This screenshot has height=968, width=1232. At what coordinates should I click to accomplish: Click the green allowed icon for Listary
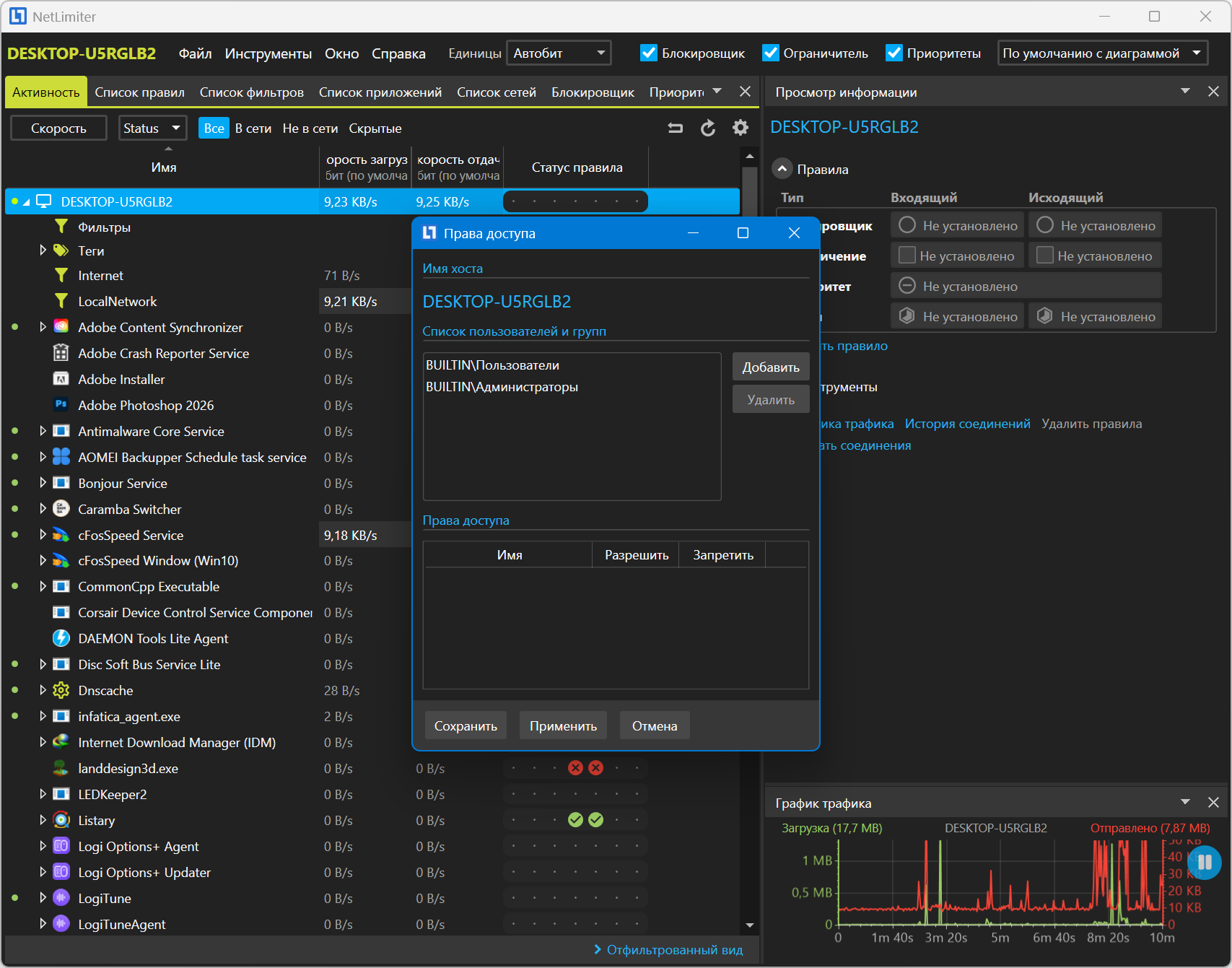pos(575,820)
